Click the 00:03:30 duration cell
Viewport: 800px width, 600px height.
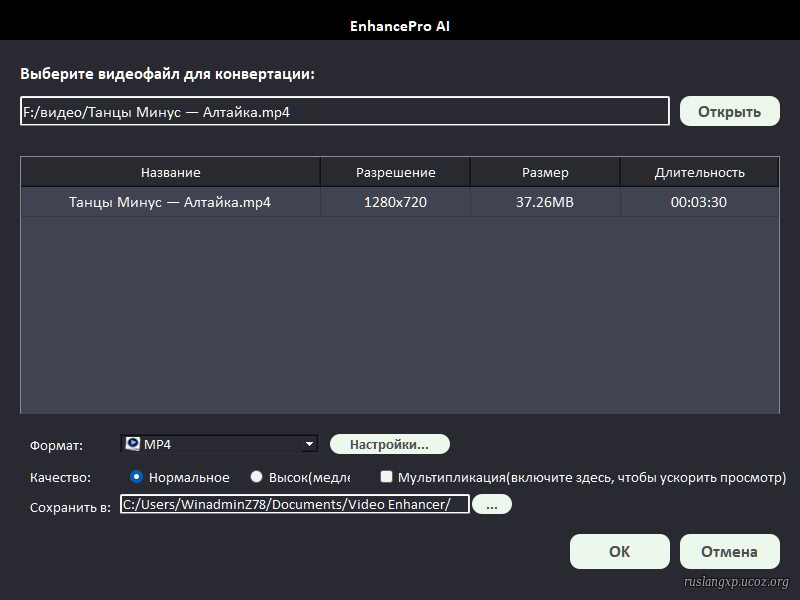[x=699, y=202]
